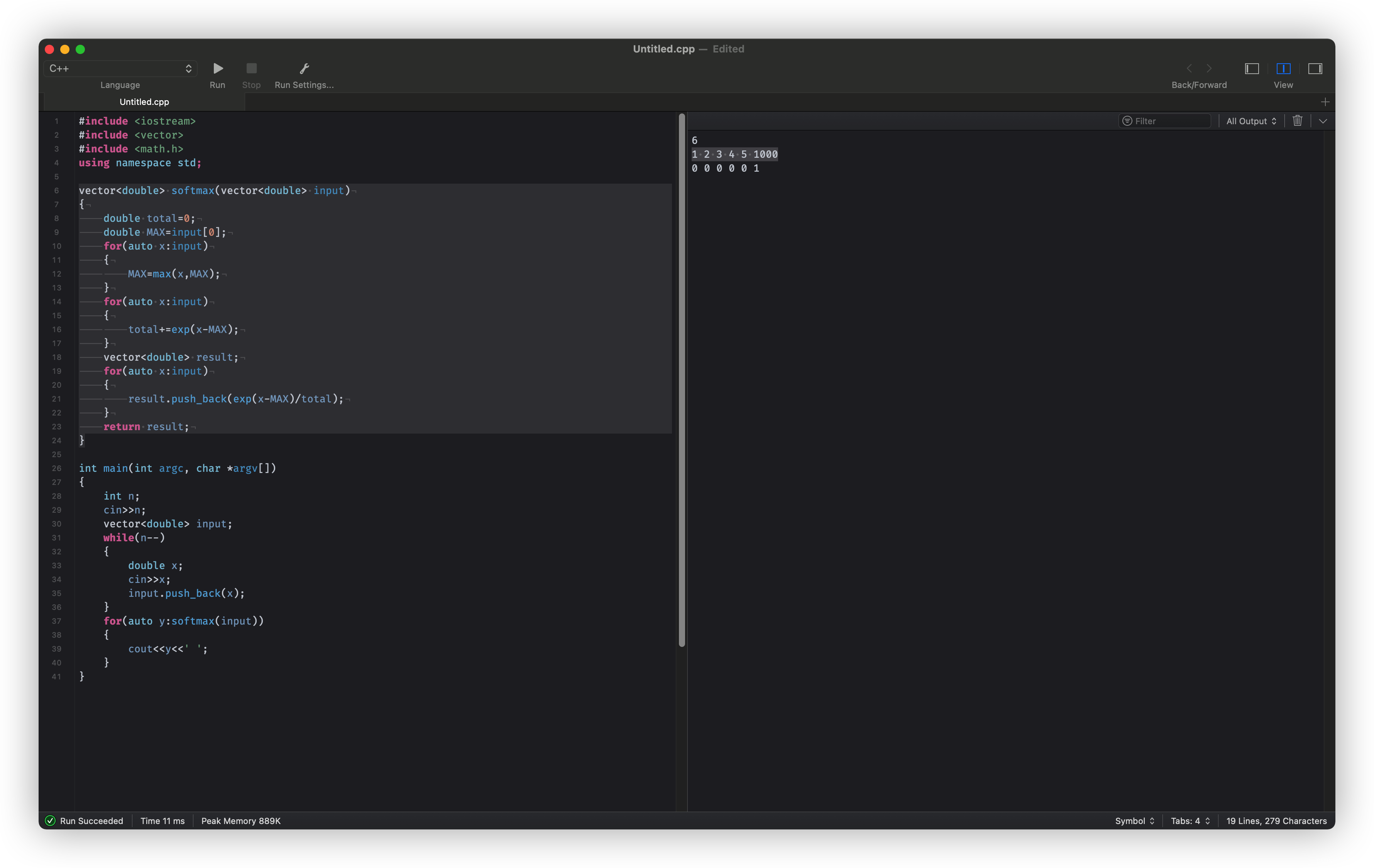
Task: Clear console output with trash icon
Action: [1297, 121]
